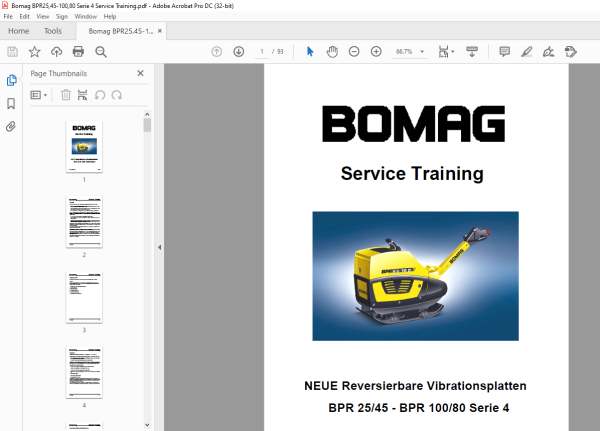Screen dimensions: 600x431
Task: Click the scrolling mode icon
Action: pyautogui.click(x=472, y=52)
